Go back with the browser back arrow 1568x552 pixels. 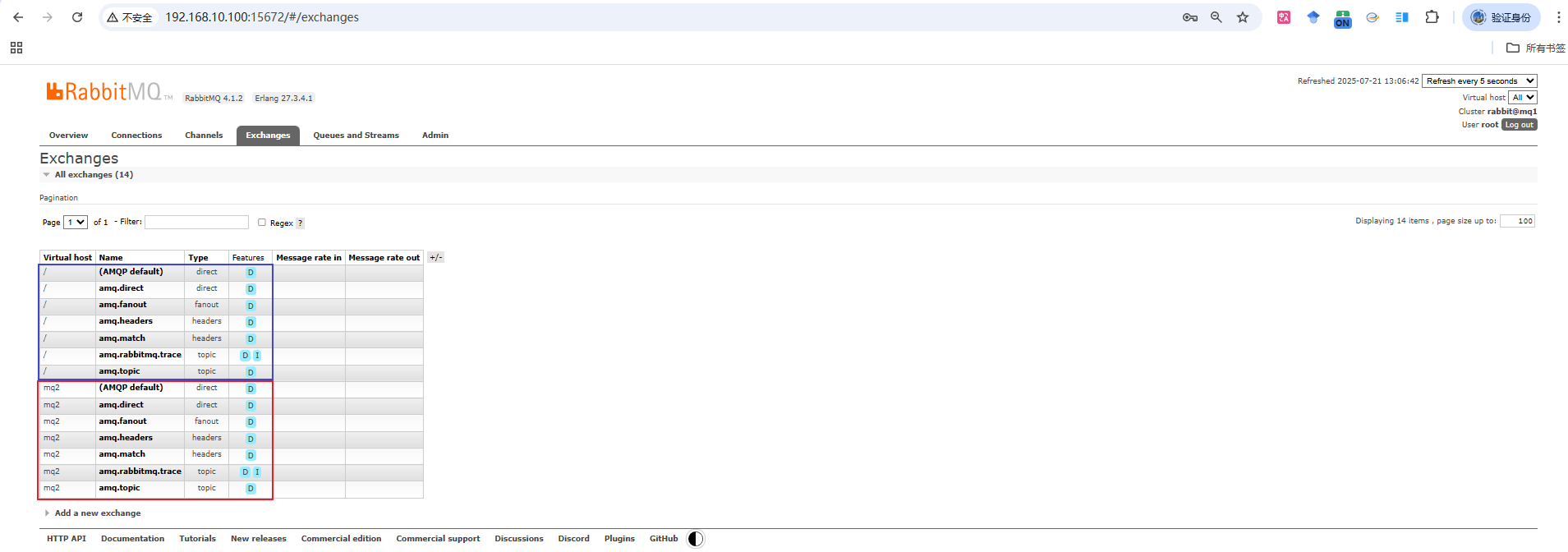coord(18,17)
